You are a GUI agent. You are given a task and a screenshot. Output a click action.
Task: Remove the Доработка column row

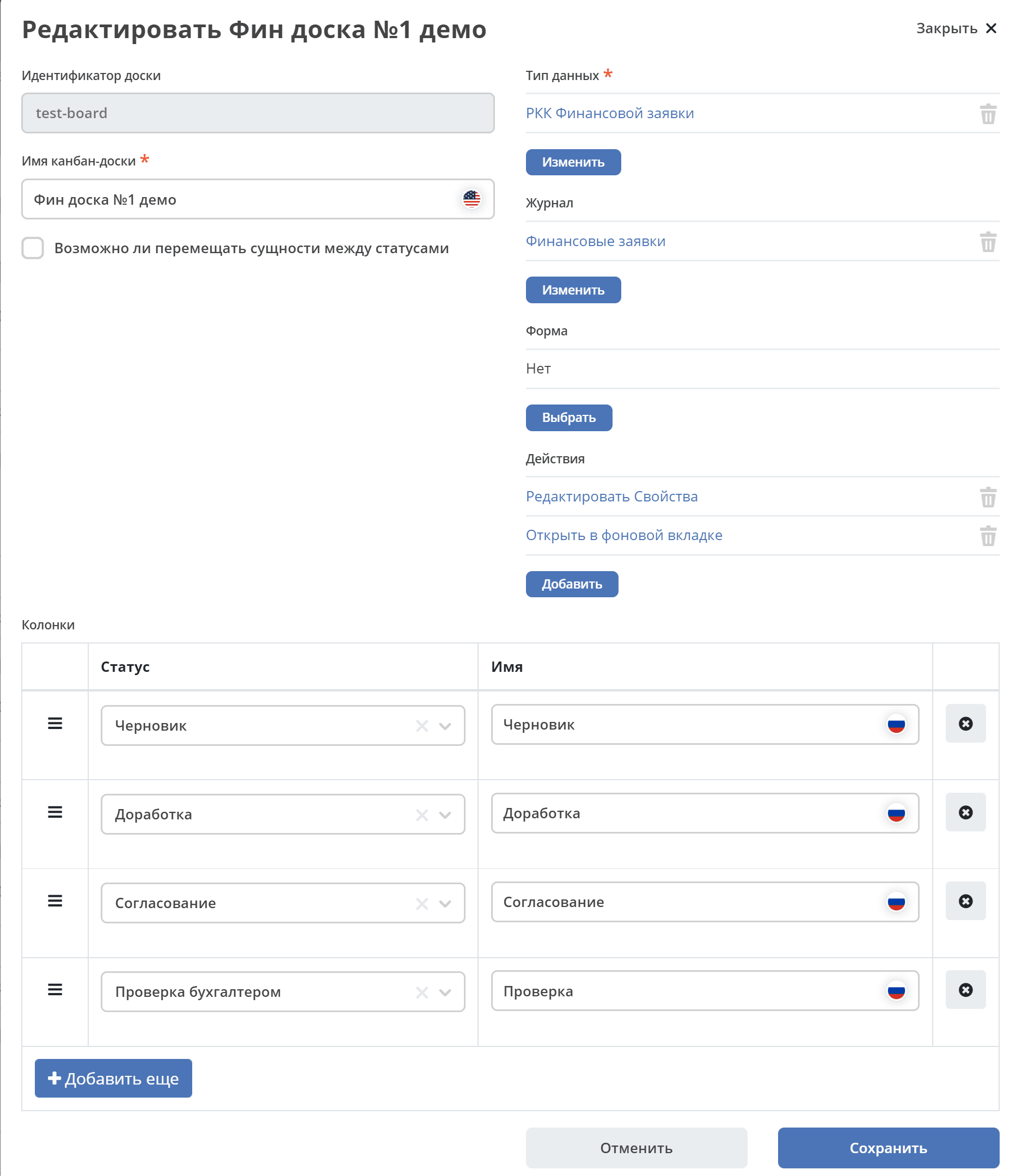[965, 812]
